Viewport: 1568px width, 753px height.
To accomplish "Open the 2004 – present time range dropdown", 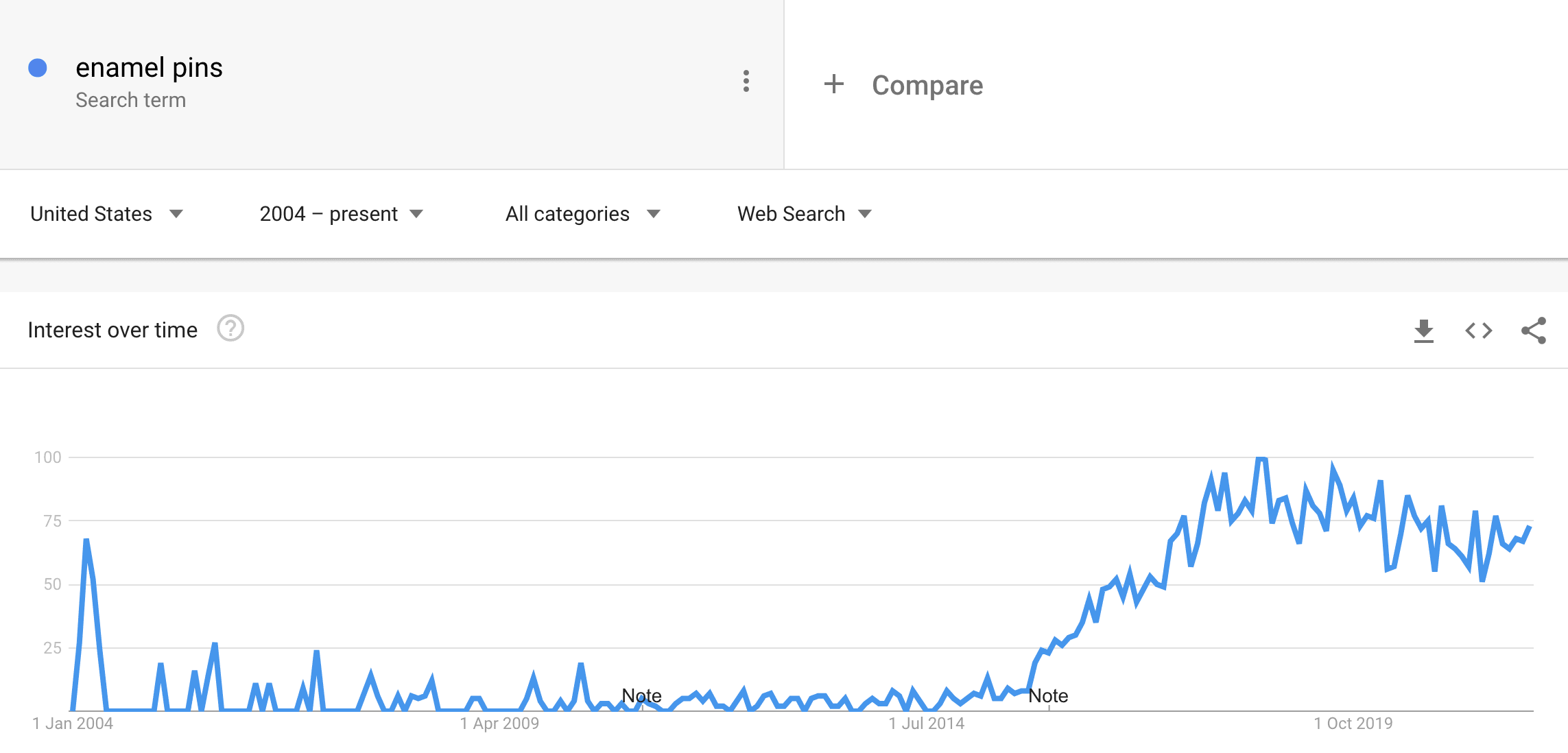I will click(x=342, y=214).
